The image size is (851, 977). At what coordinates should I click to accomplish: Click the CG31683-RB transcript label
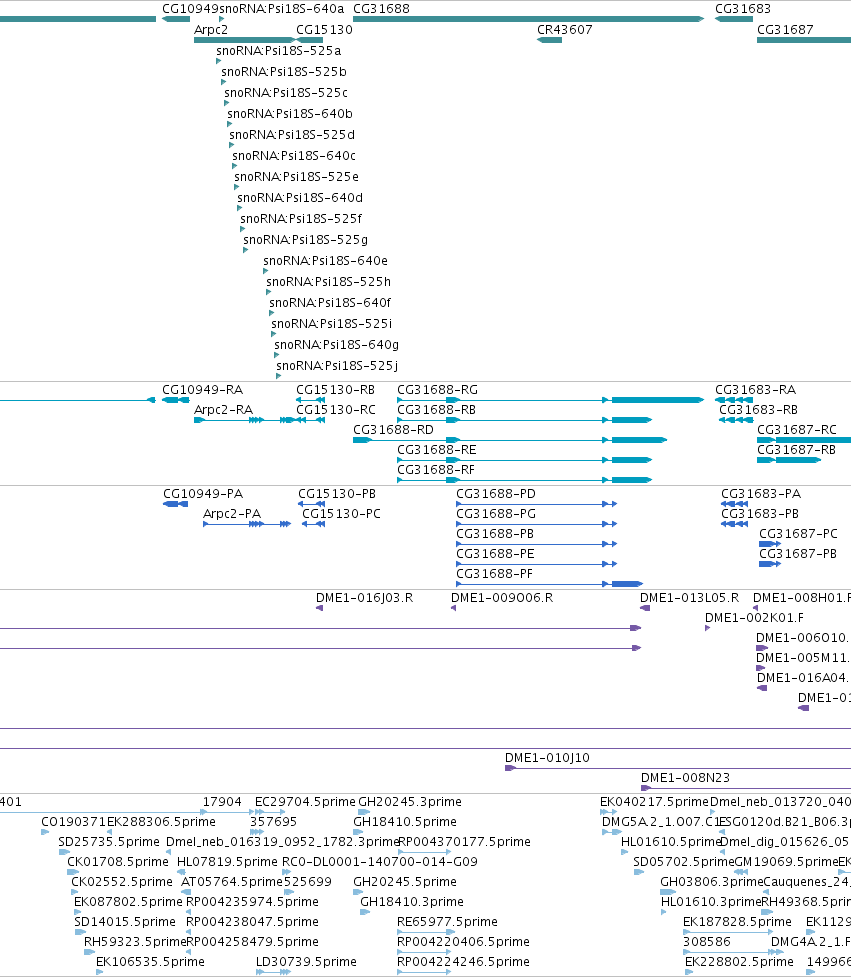tap(758, 410)
